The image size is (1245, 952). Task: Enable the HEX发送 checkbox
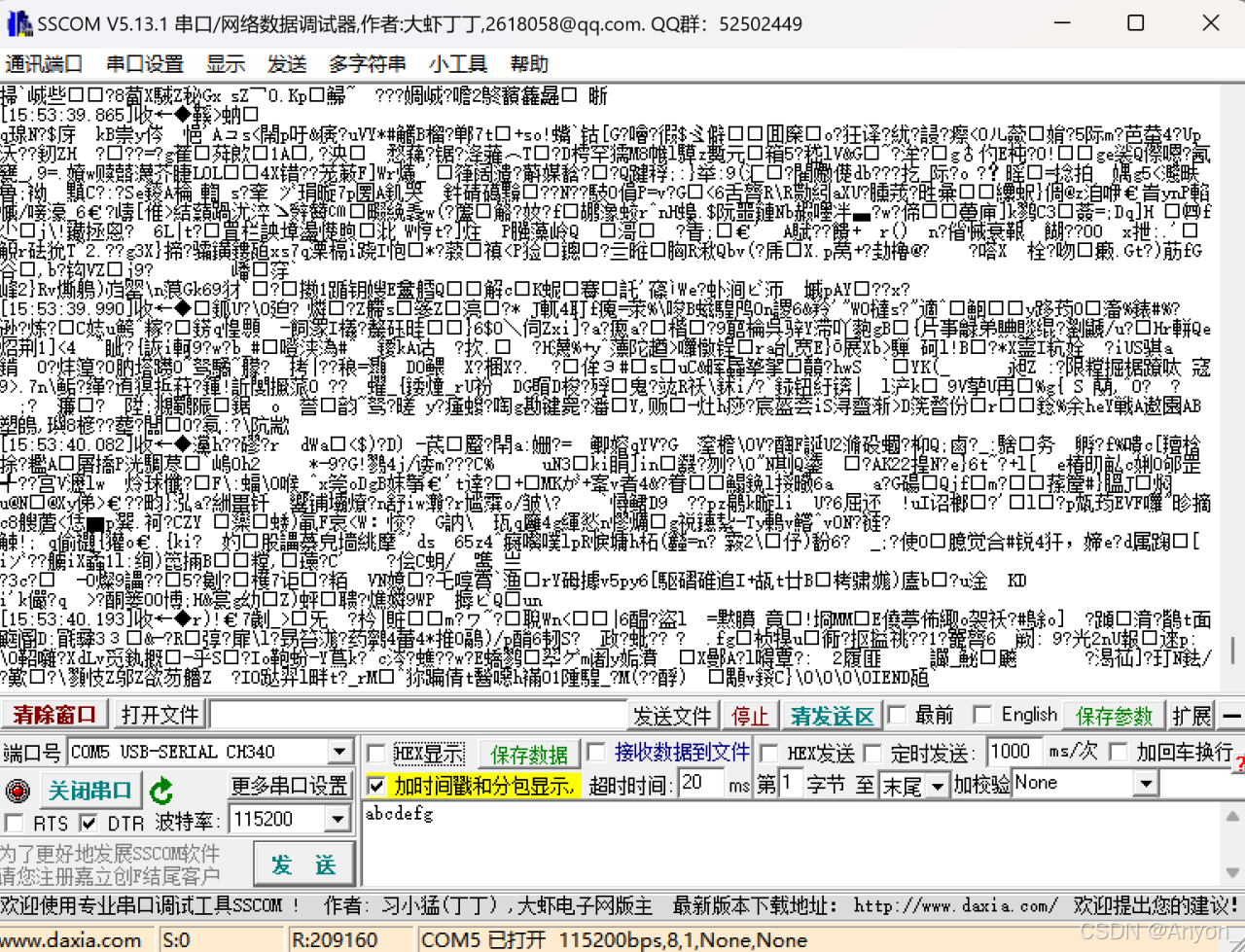(768, 753)
